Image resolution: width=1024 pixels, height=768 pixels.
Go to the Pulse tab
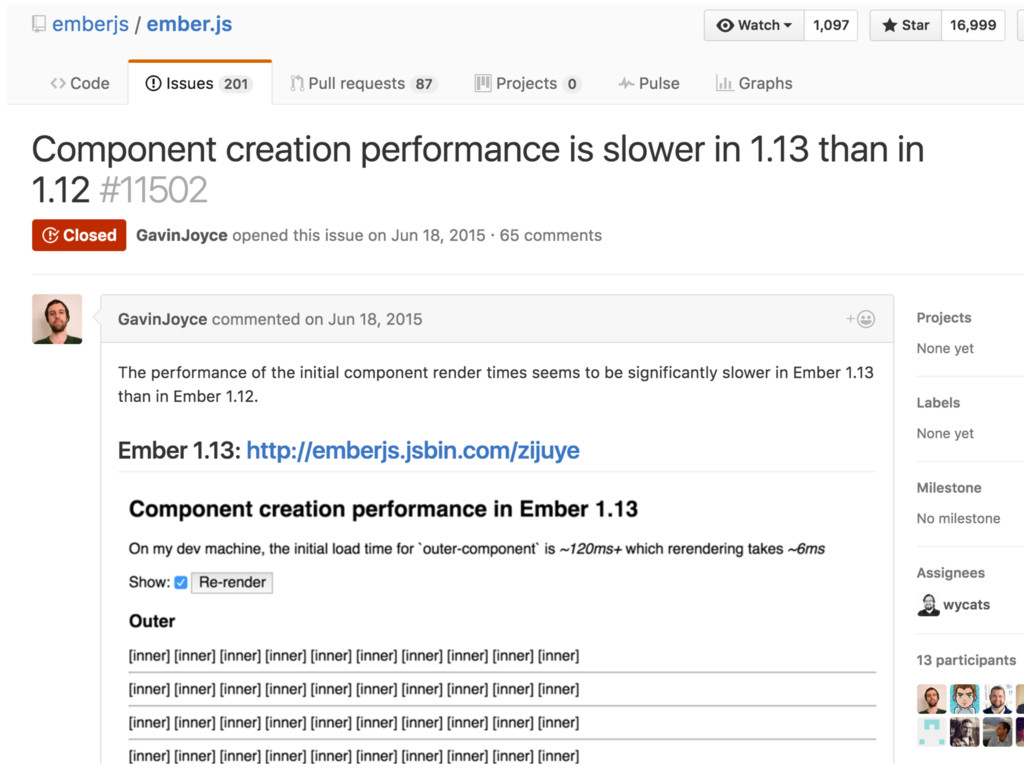(649, 84)
